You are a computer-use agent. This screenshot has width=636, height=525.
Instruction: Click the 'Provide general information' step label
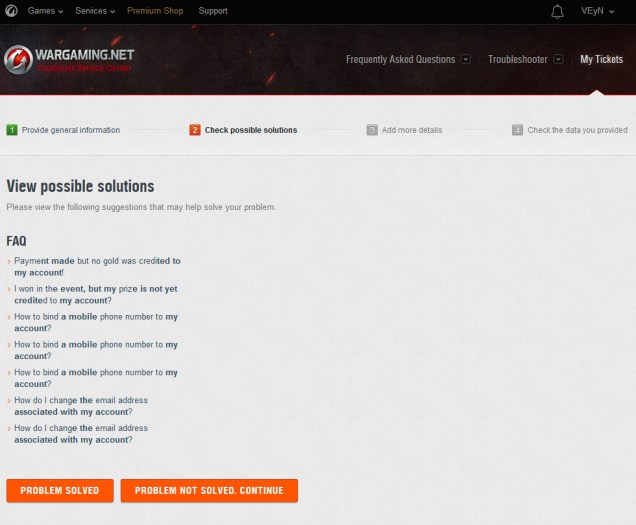point(71,130)
